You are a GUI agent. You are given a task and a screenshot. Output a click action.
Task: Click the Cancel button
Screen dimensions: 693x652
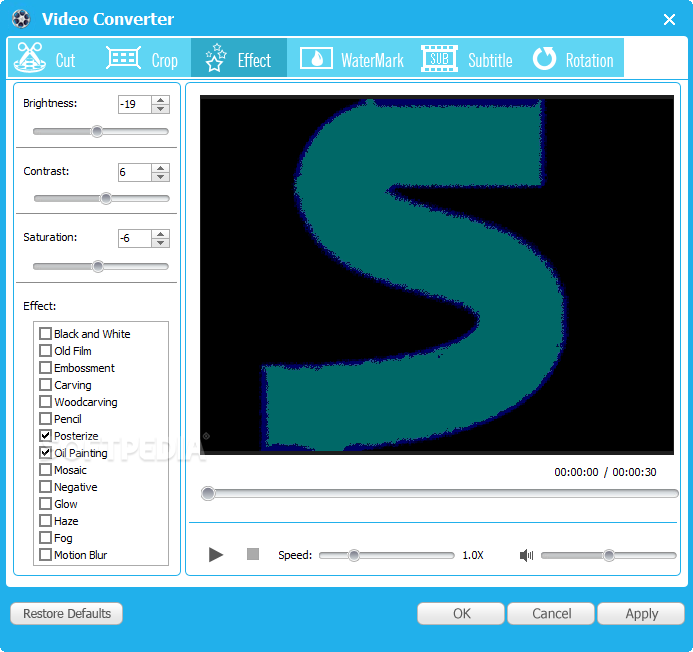[551, 614]
